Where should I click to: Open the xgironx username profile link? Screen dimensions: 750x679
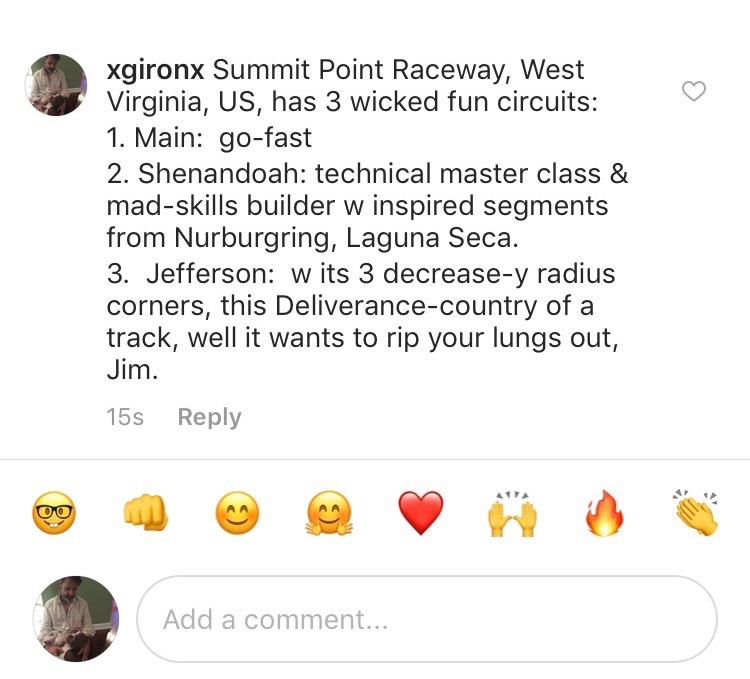coord(155,70)
